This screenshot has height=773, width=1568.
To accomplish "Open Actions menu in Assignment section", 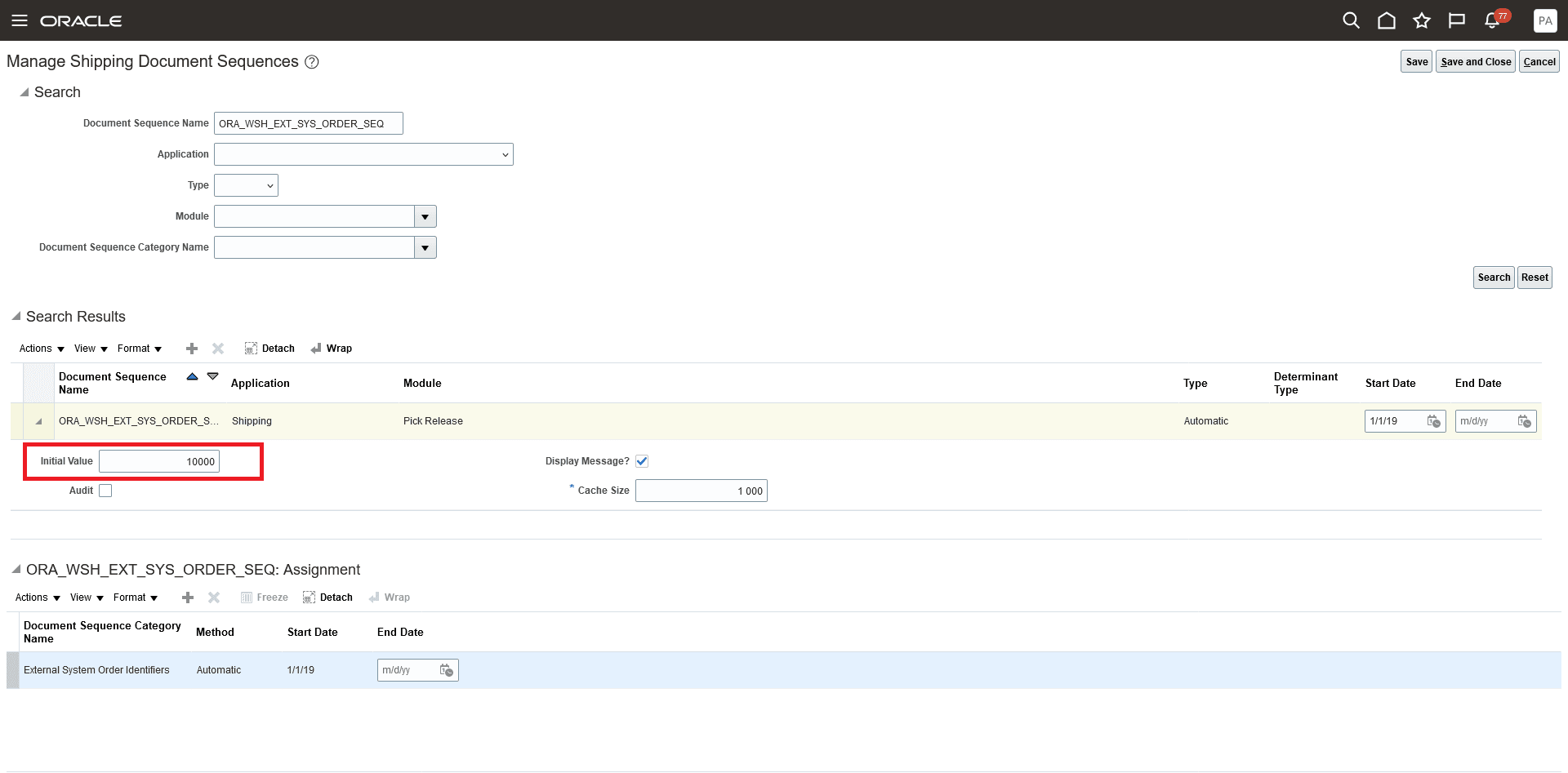I will click(38, 598).
